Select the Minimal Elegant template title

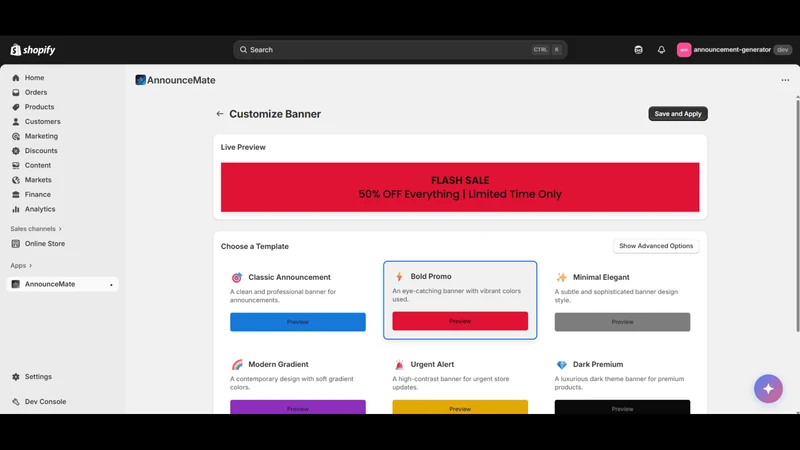pyautogui.click(x=601, y=277)
